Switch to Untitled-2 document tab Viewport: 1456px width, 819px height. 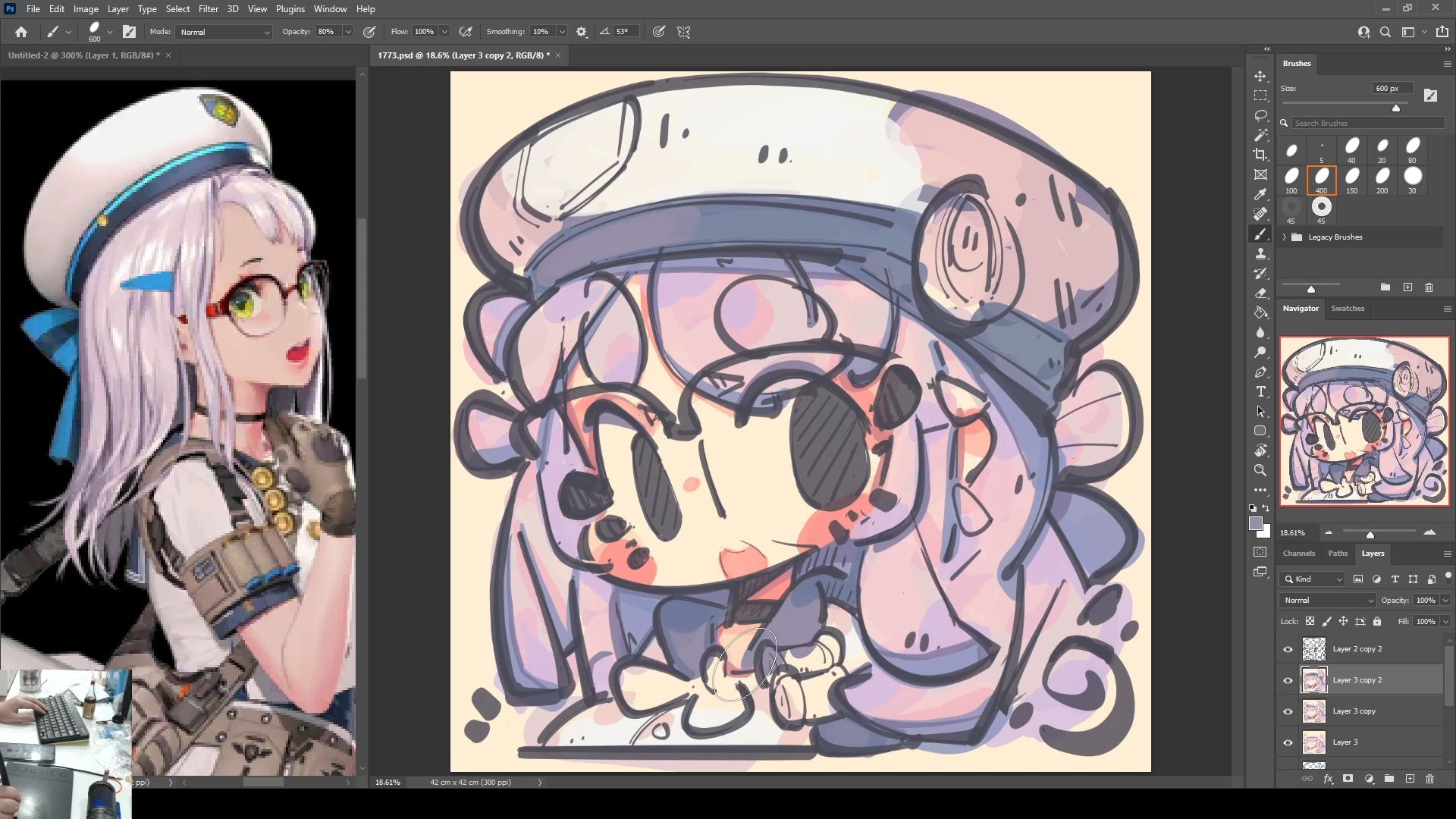(x=84, y=55)
